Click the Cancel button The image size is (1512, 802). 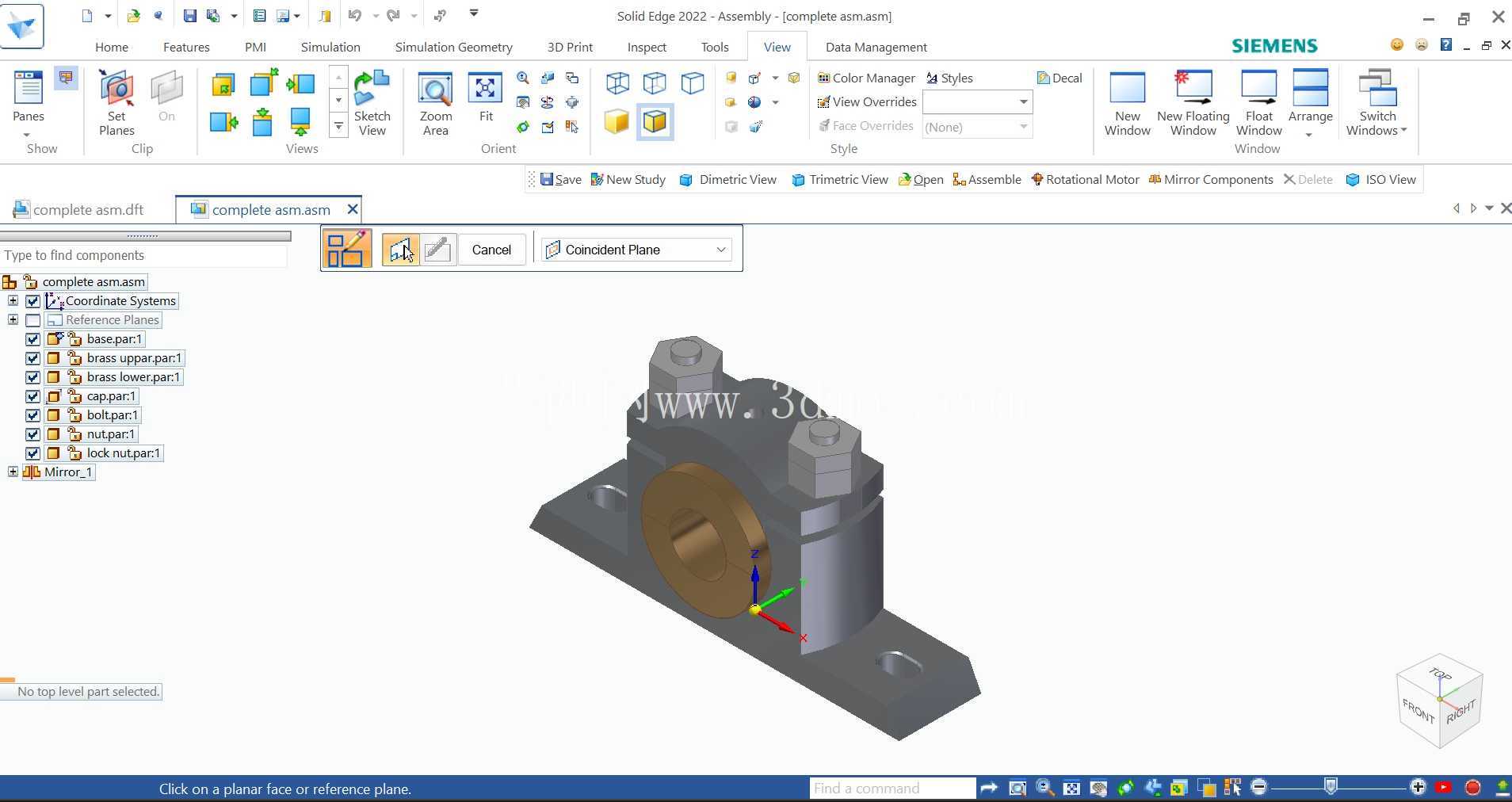[x=491, y=250]
